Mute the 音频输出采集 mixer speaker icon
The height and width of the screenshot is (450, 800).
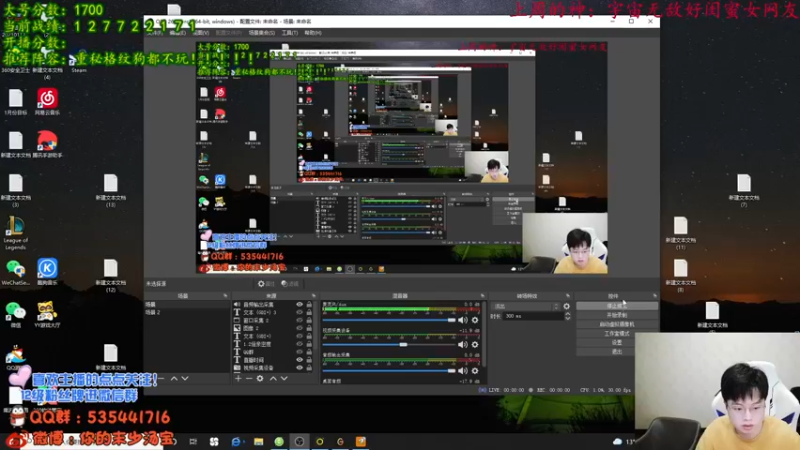pos(463,371)
